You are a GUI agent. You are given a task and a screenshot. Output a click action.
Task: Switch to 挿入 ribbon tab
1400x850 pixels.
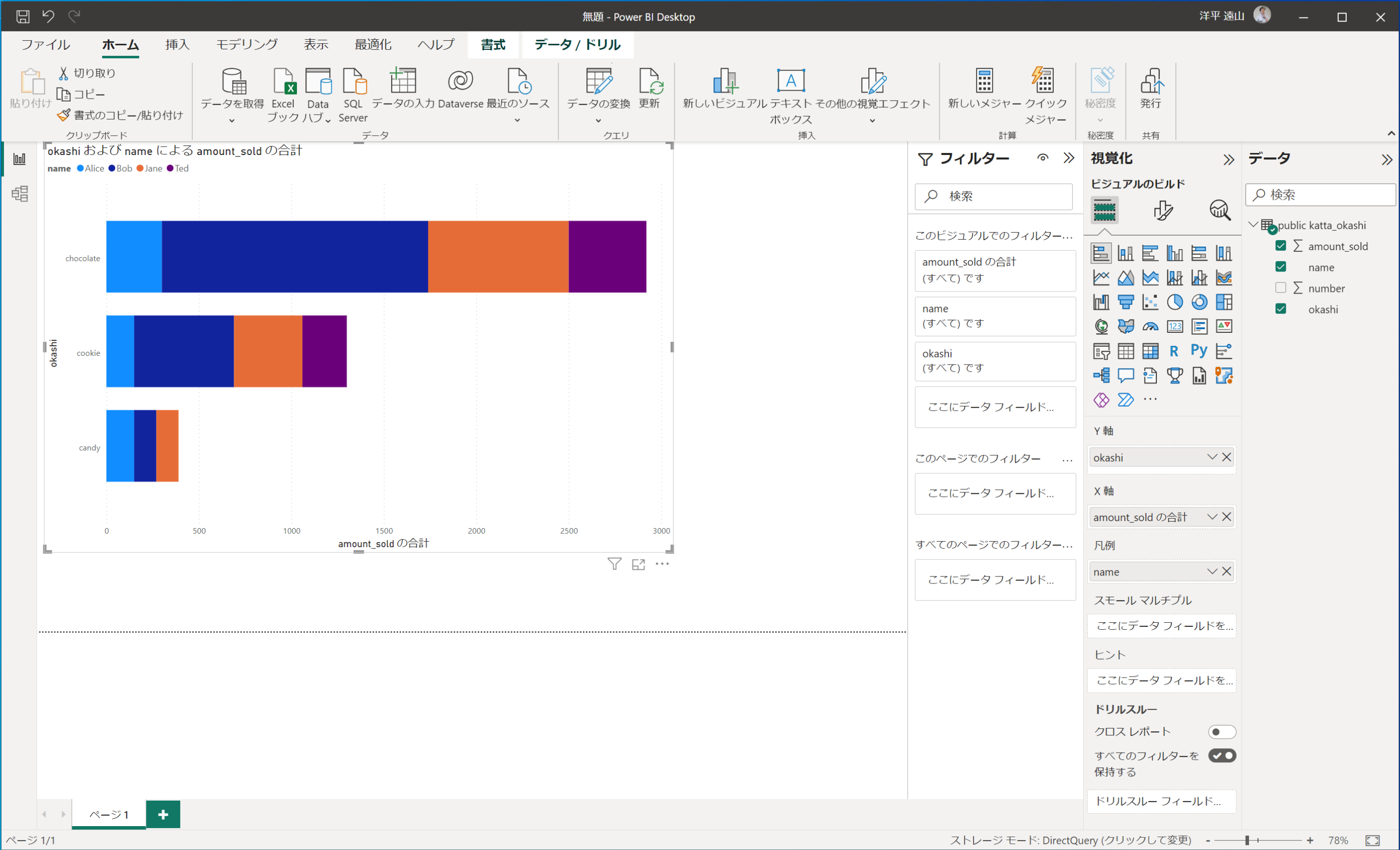pyautogui.click(x=177, y=44)
